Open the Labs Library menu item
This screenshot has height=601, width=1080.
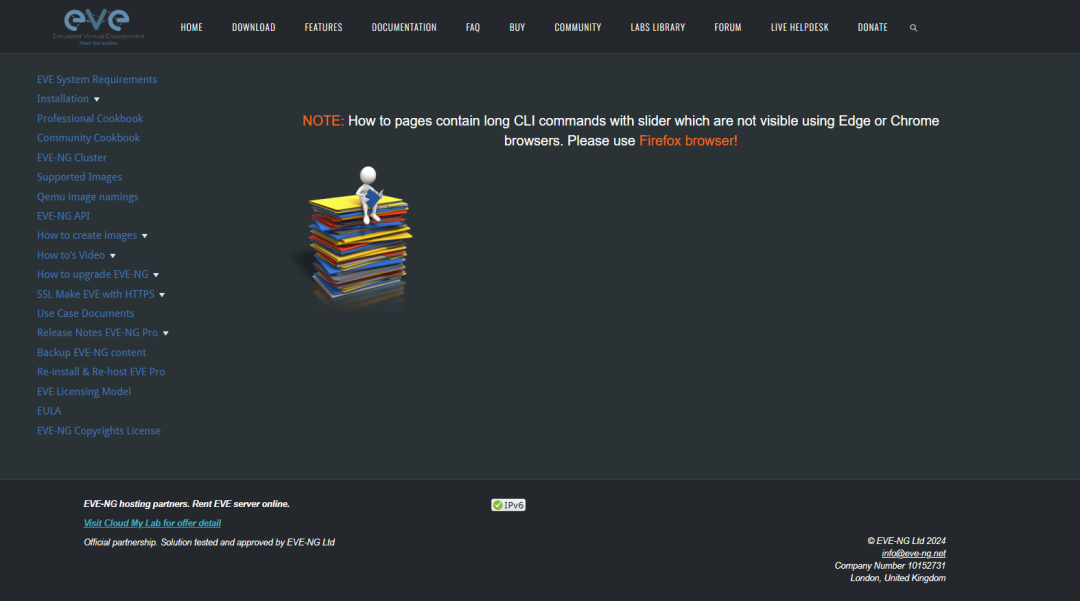coord(658,28)
